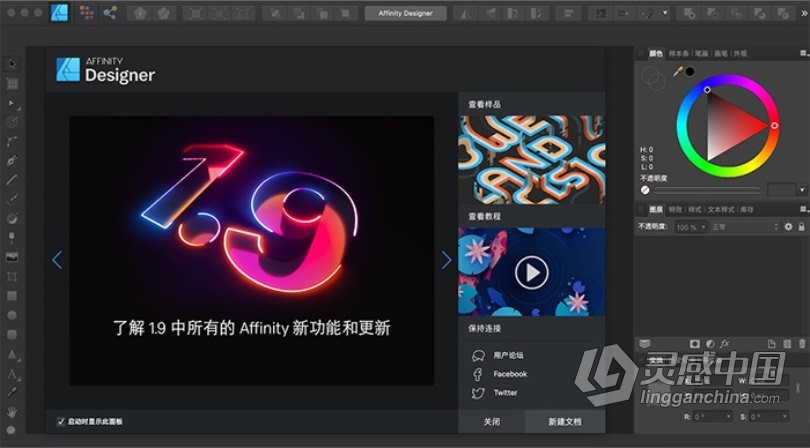Open the Twitter text link
The height and width of the screenshot is (448, 810).
point(505,393)
